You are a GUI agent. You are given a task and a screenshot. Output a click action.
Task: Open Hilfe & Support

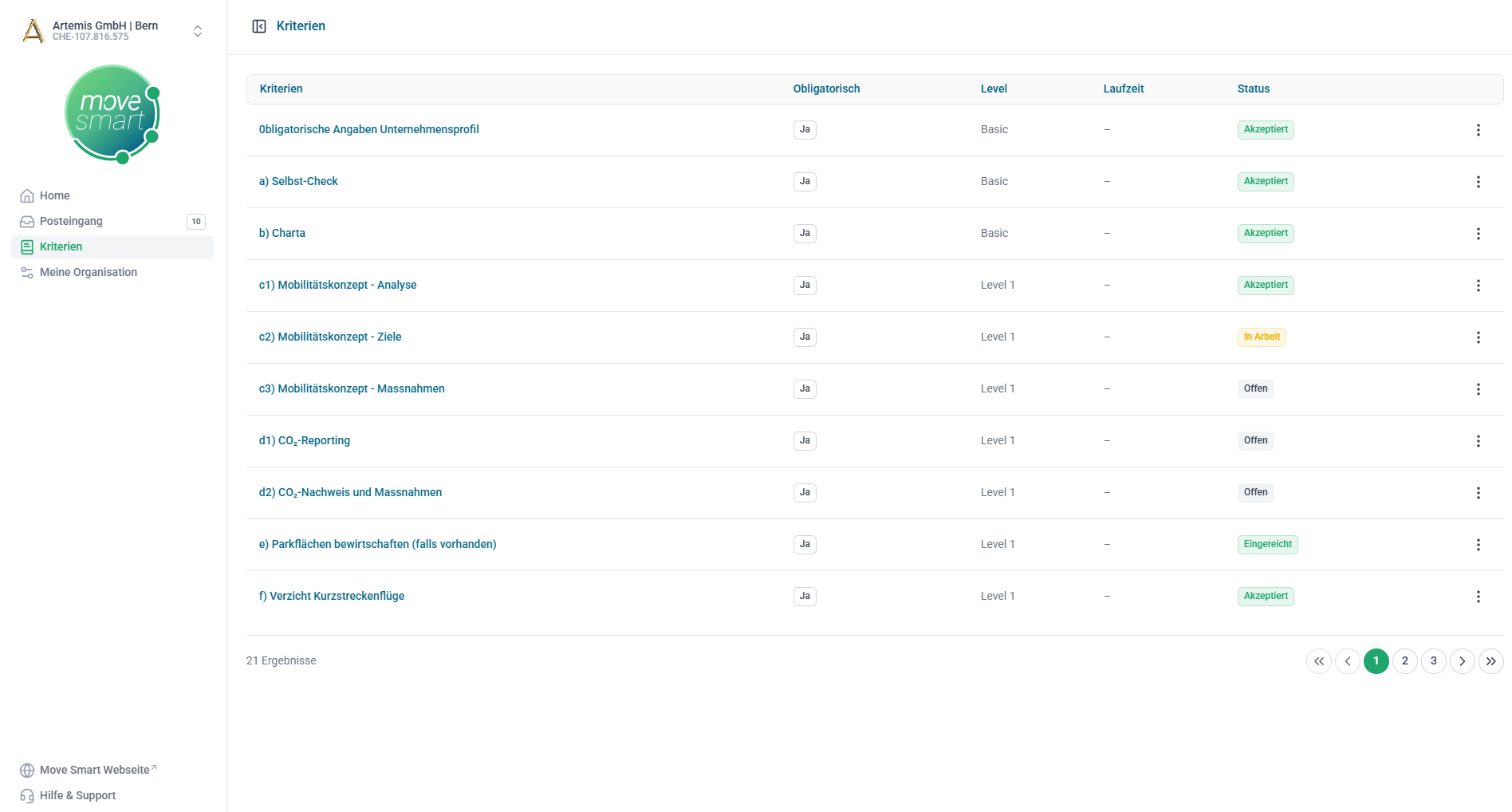(x=77, y=795)
